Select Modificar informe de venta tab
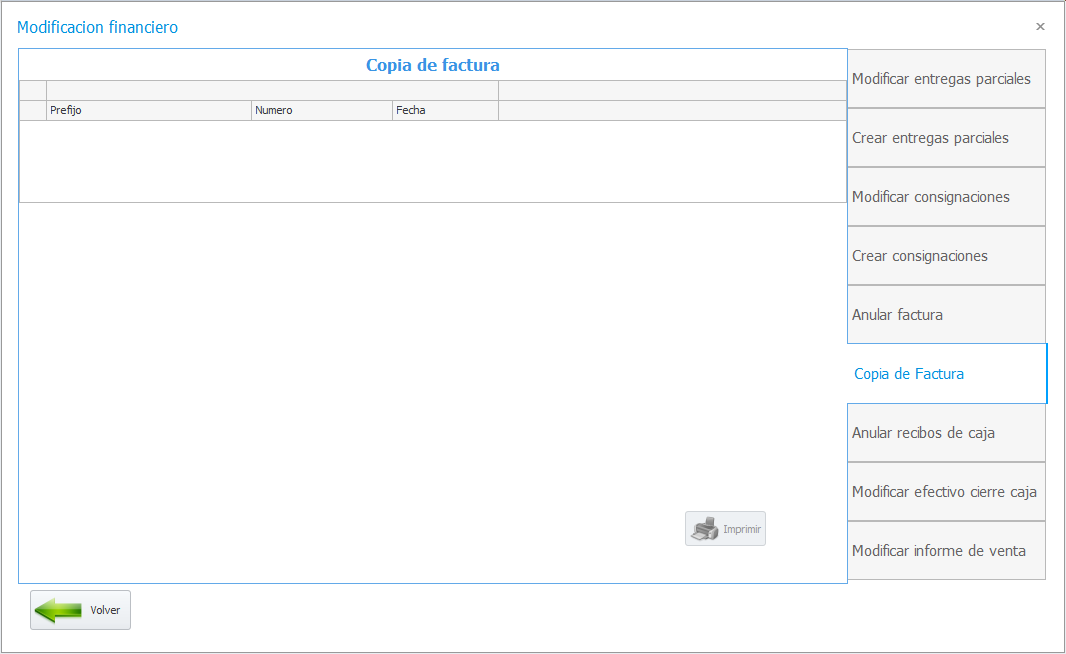Viewport: 1066px width, 654px height. click(946, 551)
